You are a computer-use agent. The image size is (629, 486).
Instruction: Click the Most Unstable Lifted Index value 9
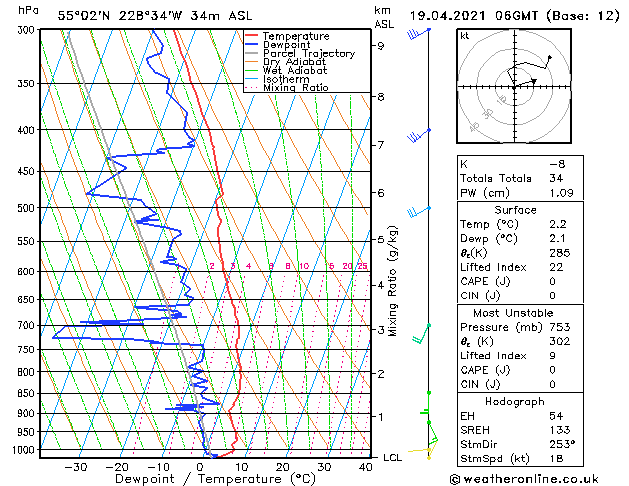click(x=552, y=356)
